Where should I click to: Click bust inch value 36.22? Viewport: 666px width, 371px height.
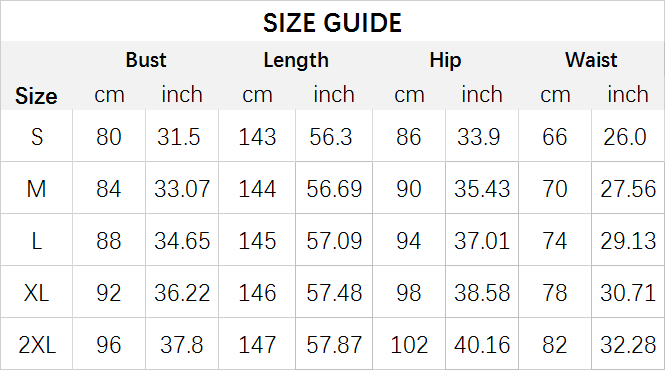[182, 293]
